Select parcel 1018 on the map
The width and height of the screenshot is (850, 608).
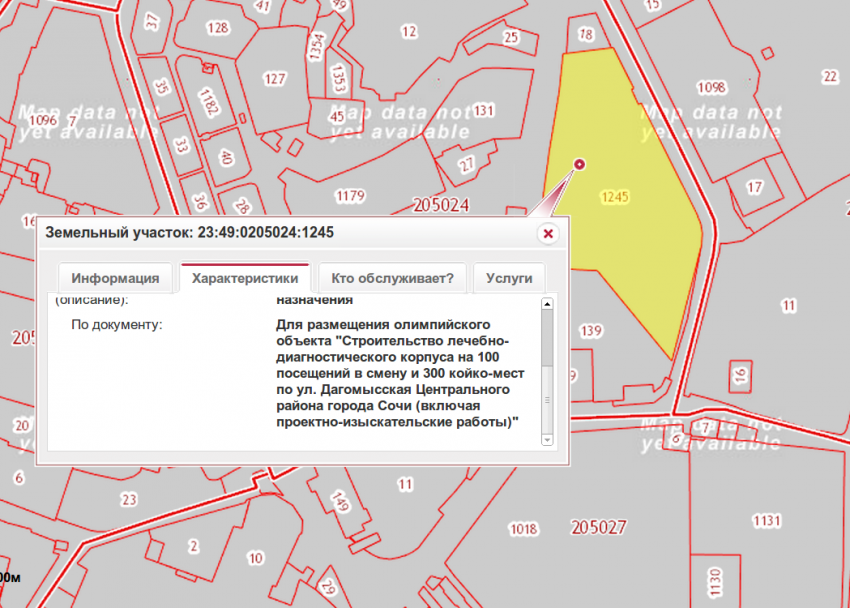point(523,529)
